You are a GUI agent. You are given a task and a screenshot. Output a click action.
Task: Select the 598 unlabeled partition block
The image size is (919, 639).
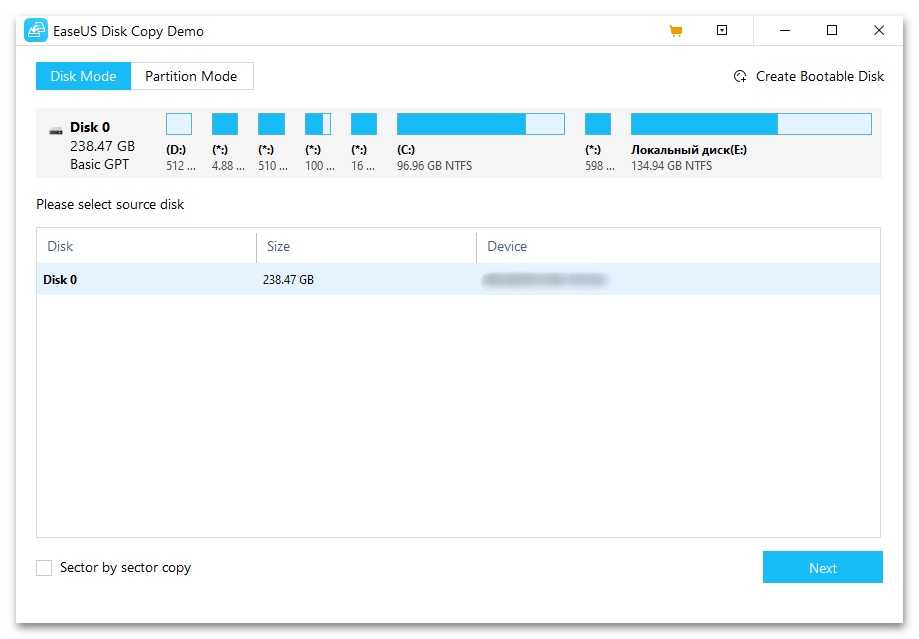598,124
